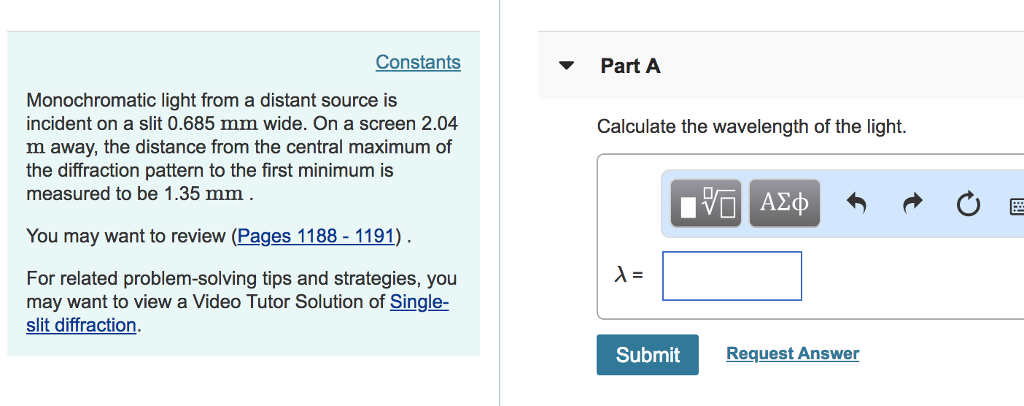Open the Constants link
This screenshot has height=406, width=1024.
(x=418, y=62)
